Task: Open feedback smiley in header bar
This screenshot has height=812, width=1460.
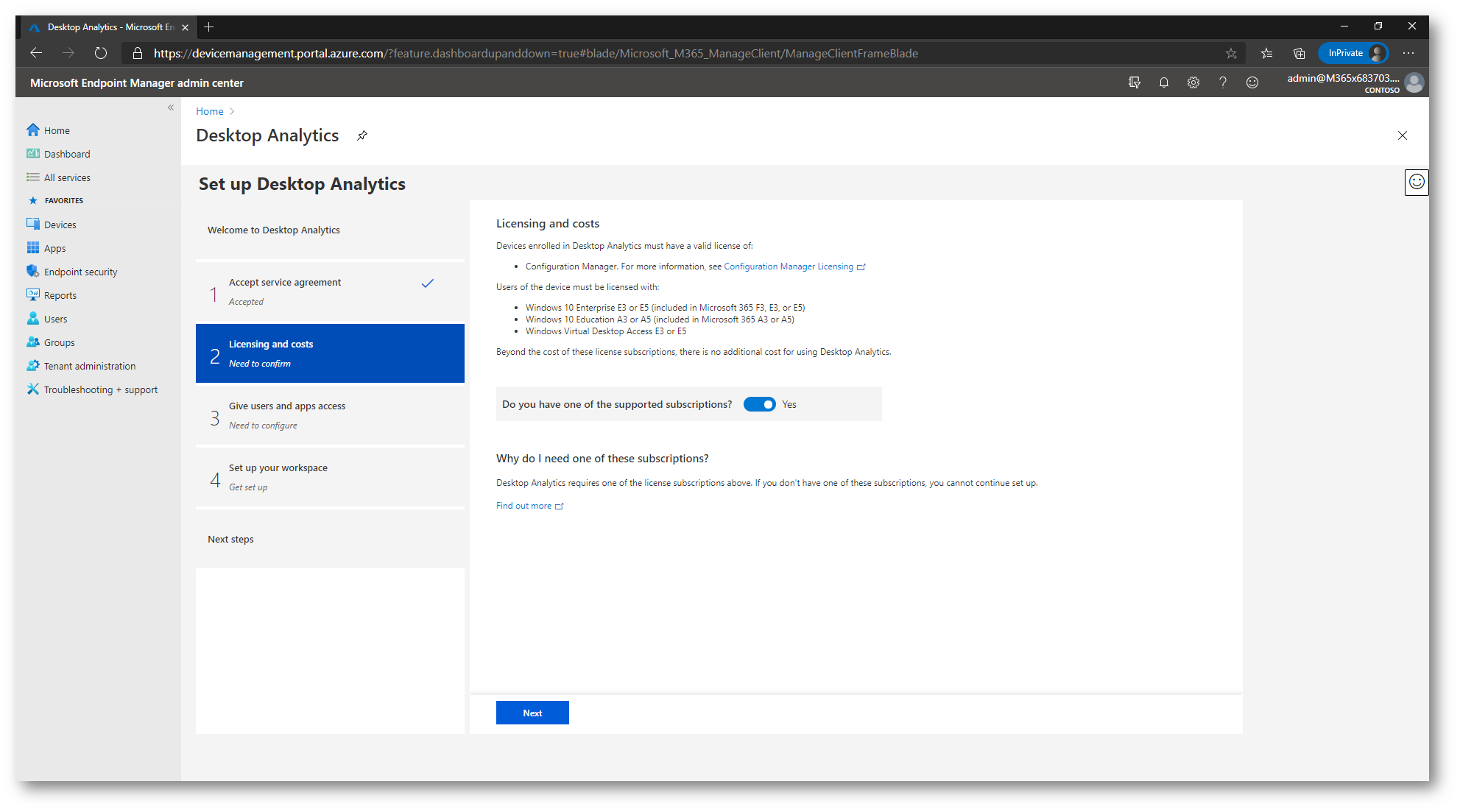Action: click(1252, 82)
